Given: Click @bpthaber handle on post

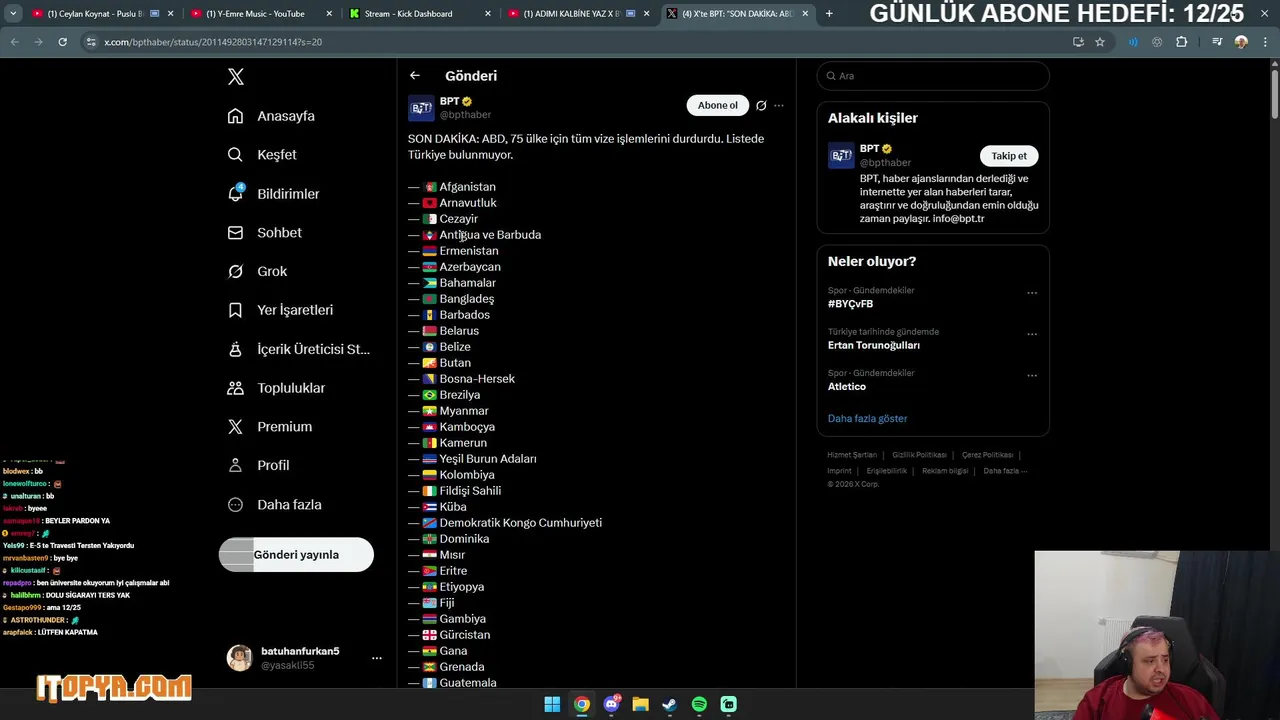Looking at the screenshot, I should click(x=465, y=115).
